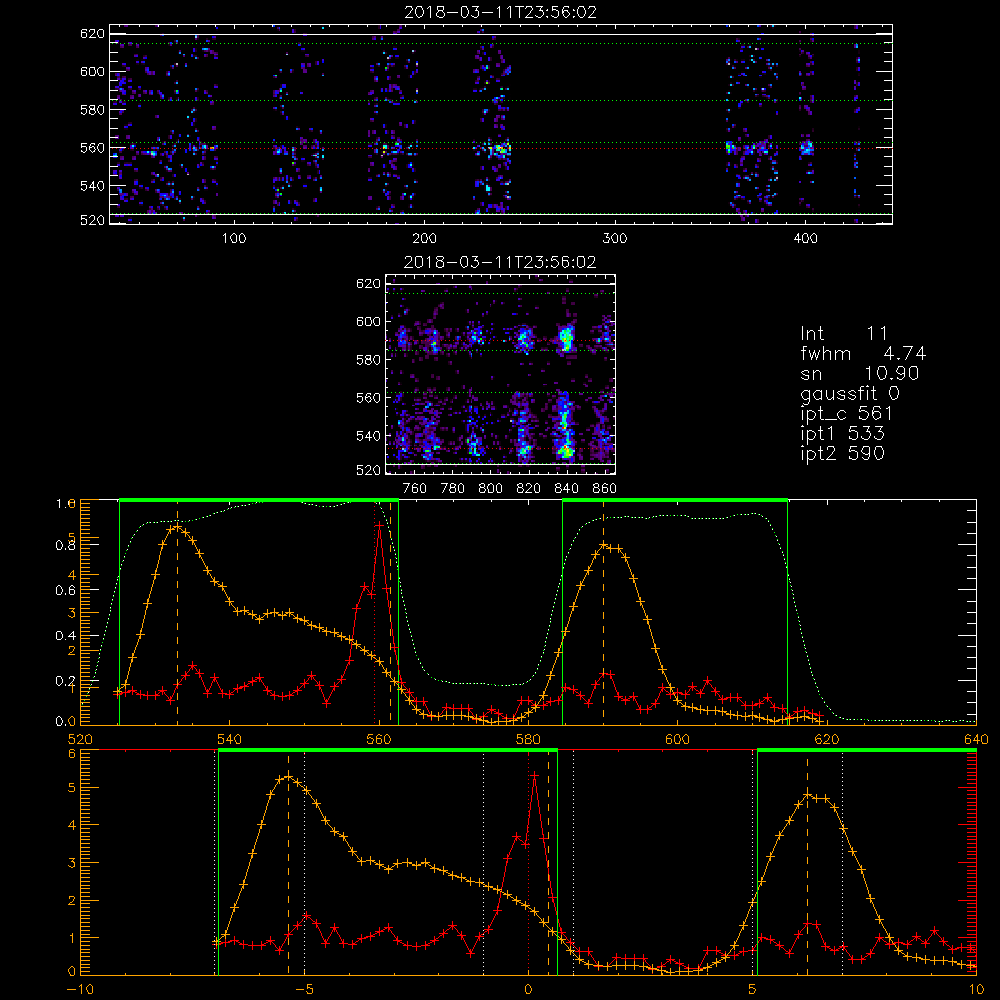Click the rightmost 10 label on the bottom axis
The width and height of the screenshot is (1000, 1000).
tap(976, 990)
